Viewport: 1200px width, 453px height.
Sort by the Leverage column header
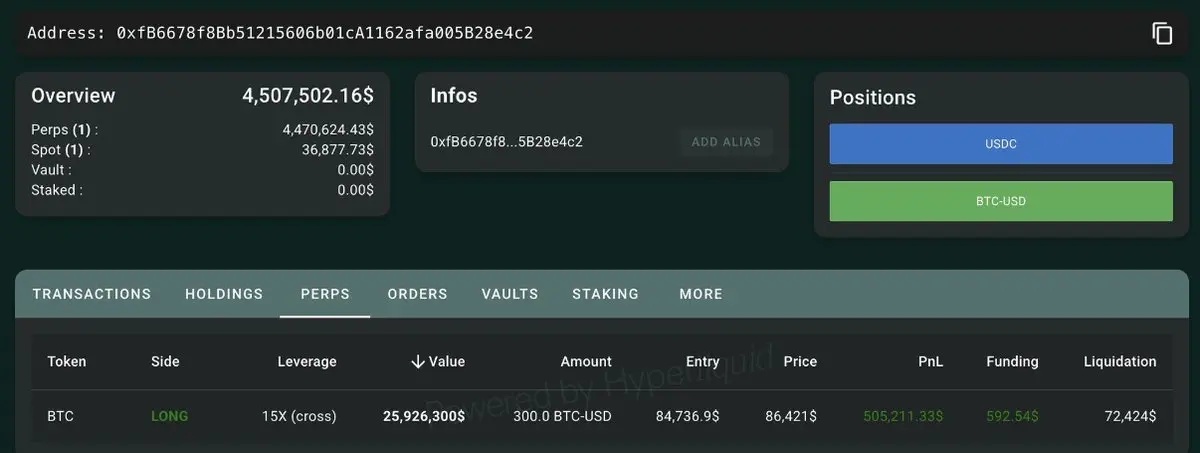306,362
